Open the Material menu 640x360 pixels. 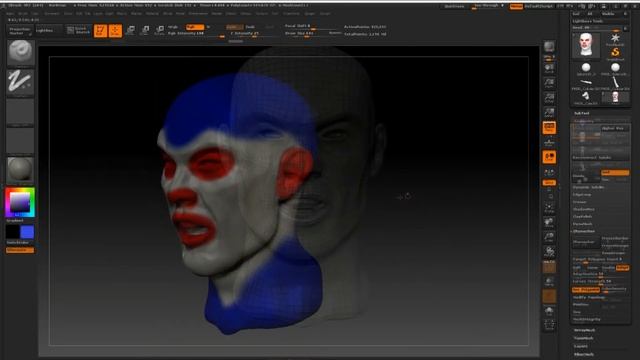[x=152, y=13]
